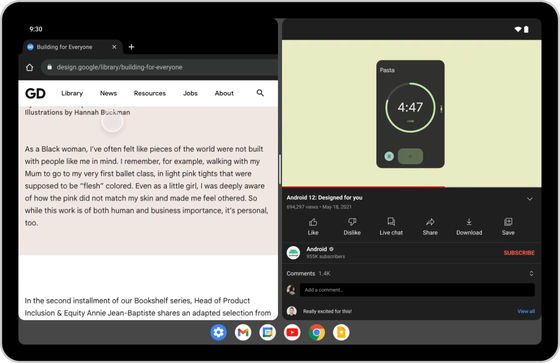Tap the Pasta timer video player
This screenshot has height=363, width=560.
[x=411, y=113]
